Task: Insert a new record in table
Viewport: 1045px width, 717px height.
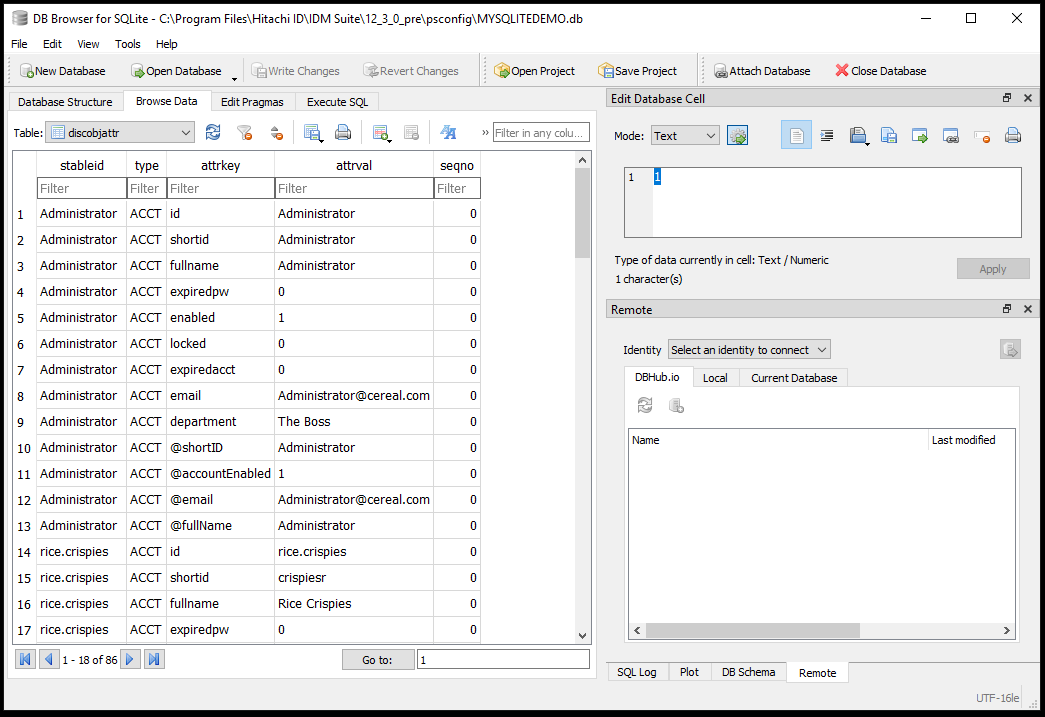Action: 380,132
